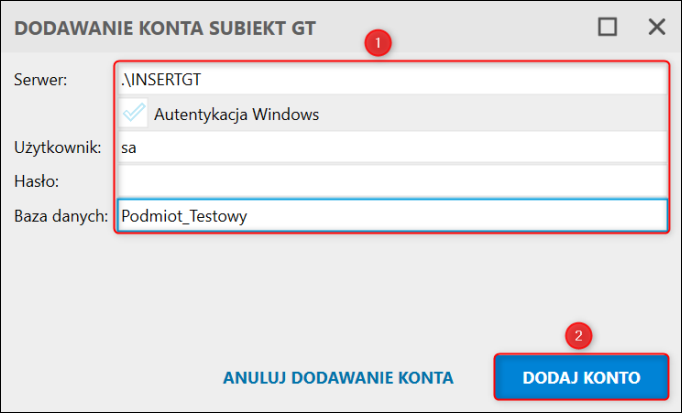This screenshot has width=682, height=413.
Task: Click into the Użytkownik text field
Action: 392,147
